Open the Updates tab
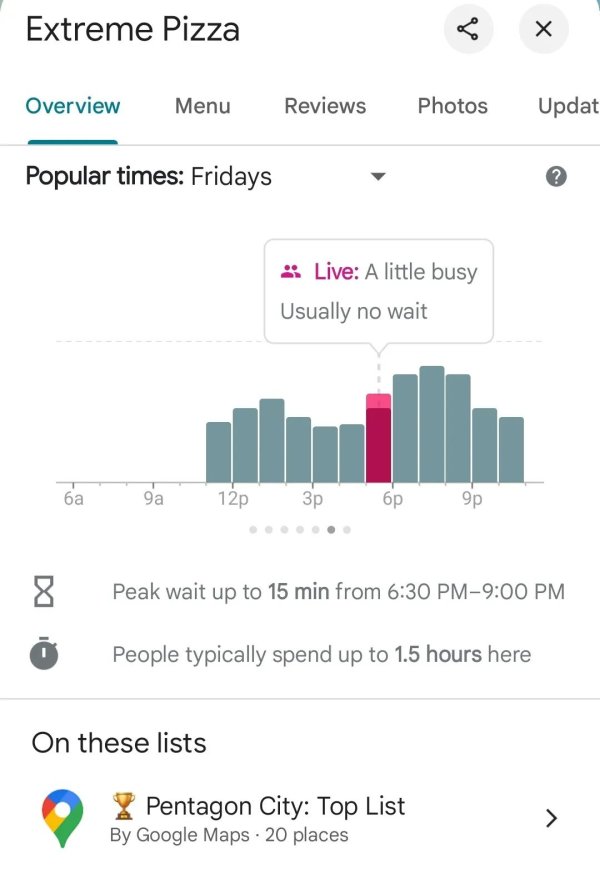Image resolution: width=600 pixels, height=879 pixels. (x=567, y=106)
